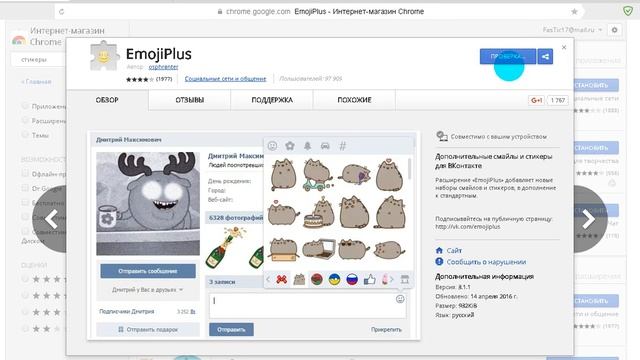Select the flower emoji category tab
This screenshot has width=640, height=360.
pos(290,146)
